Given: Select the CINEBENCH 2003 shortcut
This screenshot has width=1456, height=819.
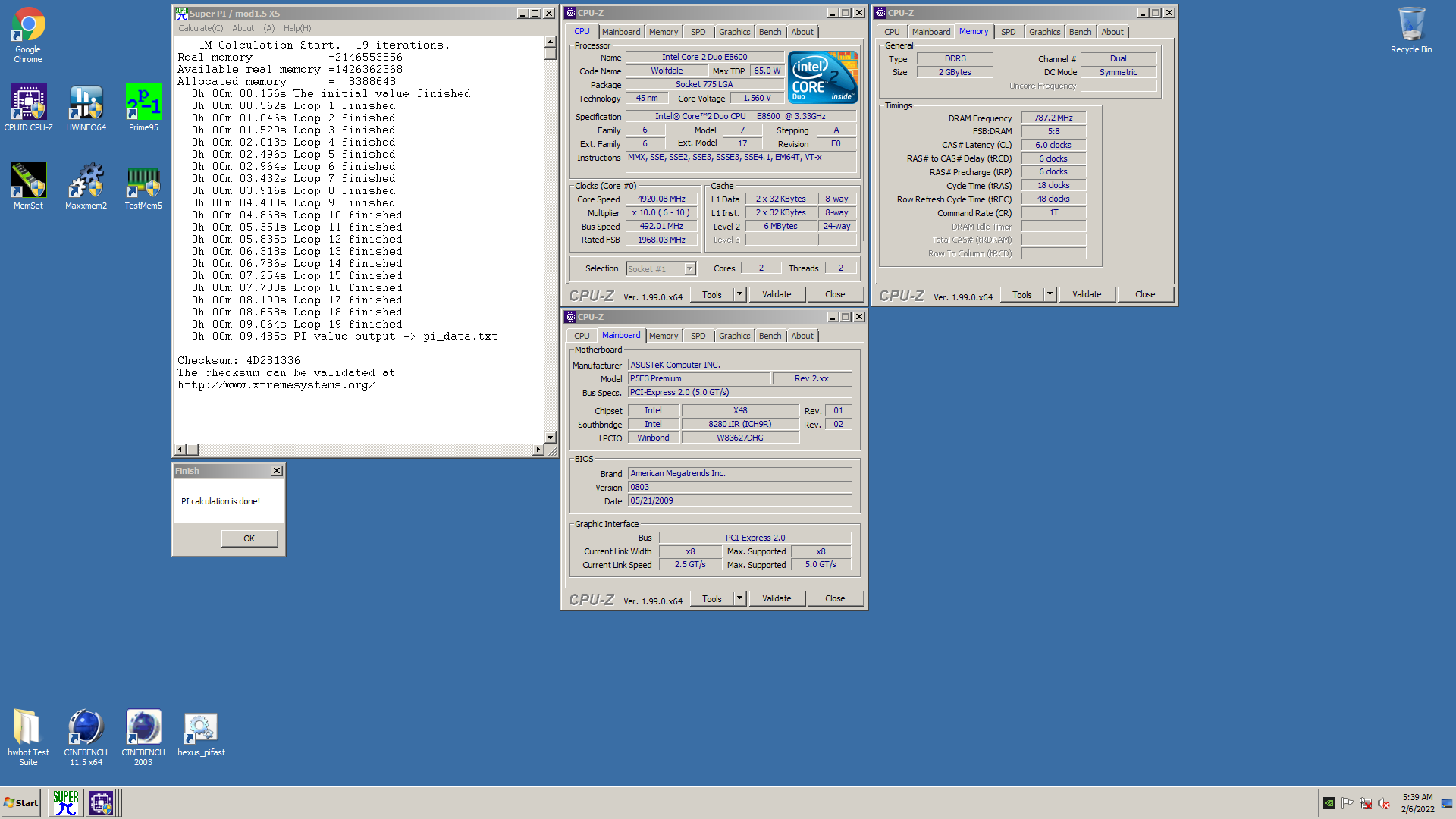Looking at the screenshot, I should point(143,737).
